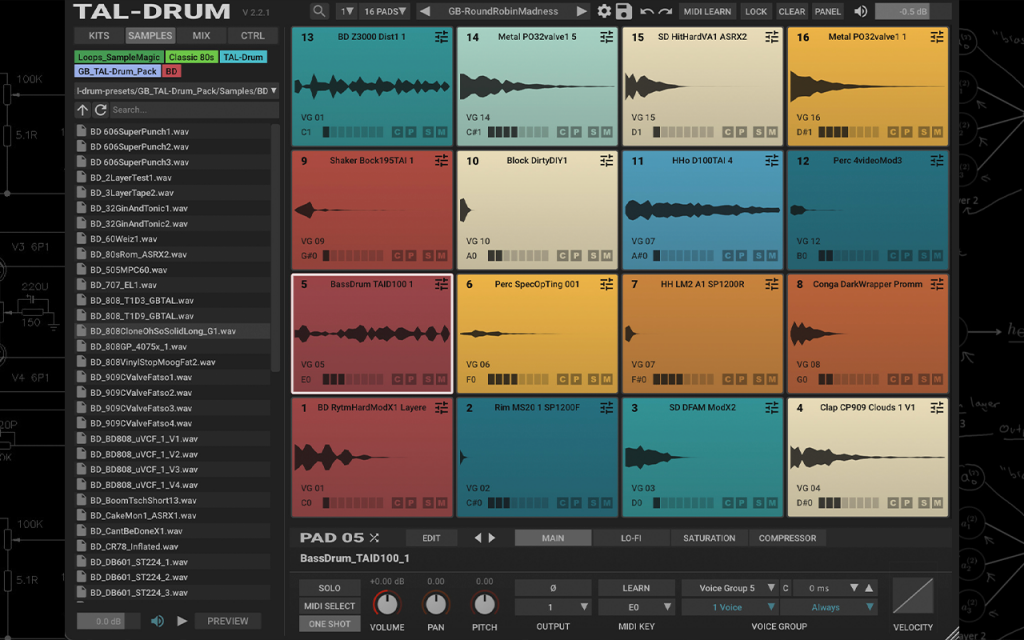Open the Voice Group 5 dropdown
This screenshot has width=1024, height=640.
tap(729, 588)
